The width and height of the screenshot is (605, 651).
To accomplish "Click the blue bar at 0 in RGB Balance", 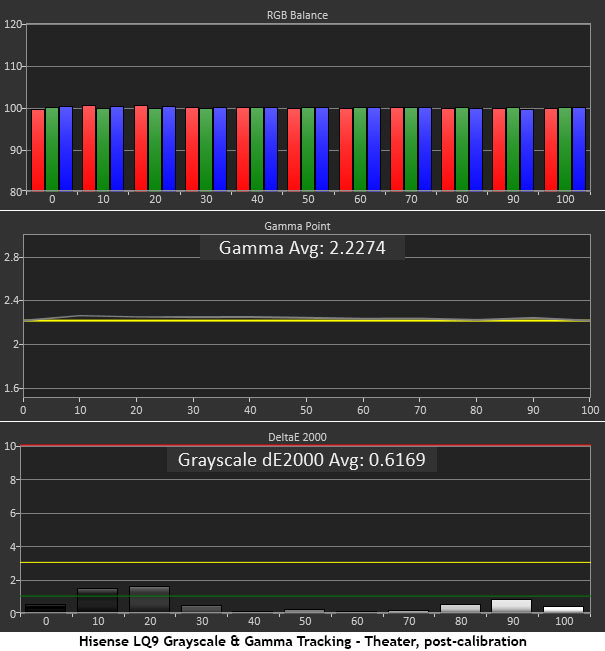I will (66, 148).
